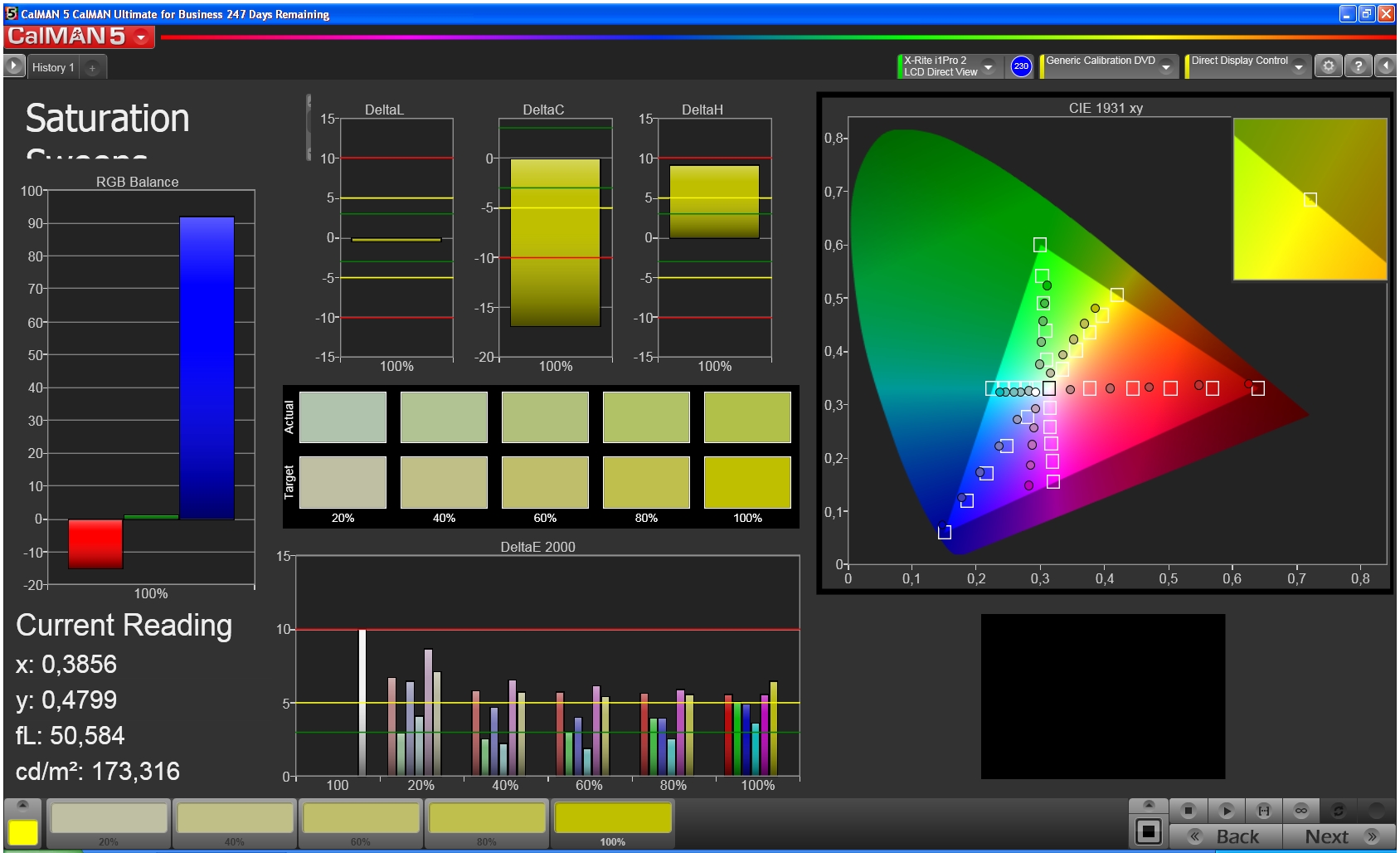The image size is (1400, 853).
Task: Click the blue 230 meter status indicator
Action: pos(1021,66)
